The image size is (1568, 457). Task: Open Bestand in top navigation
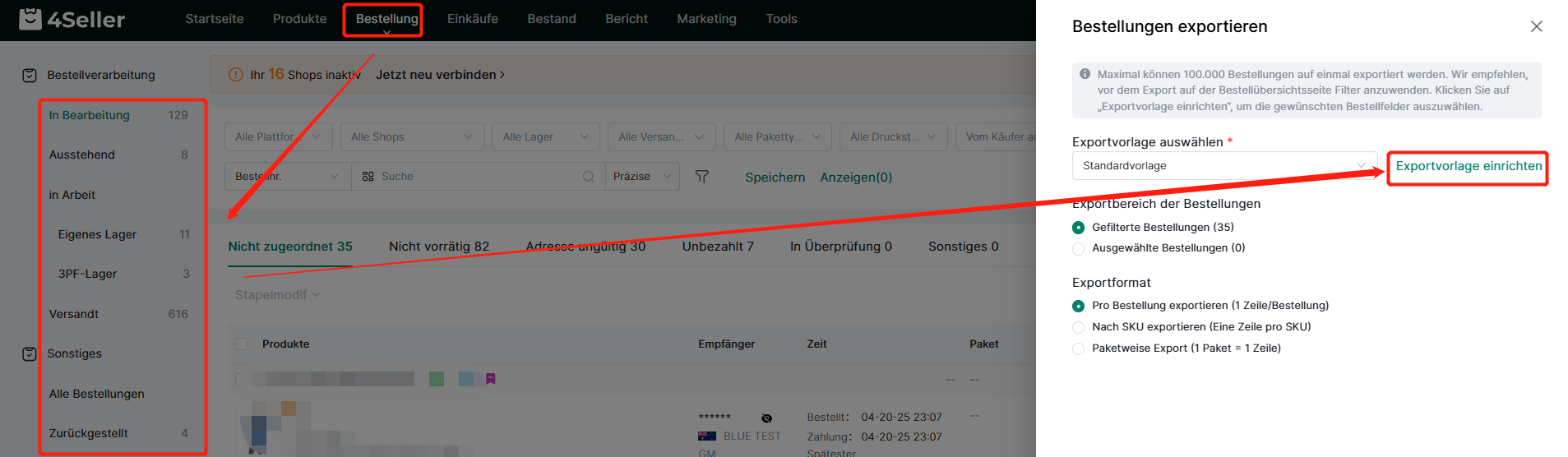pos(552,18)
